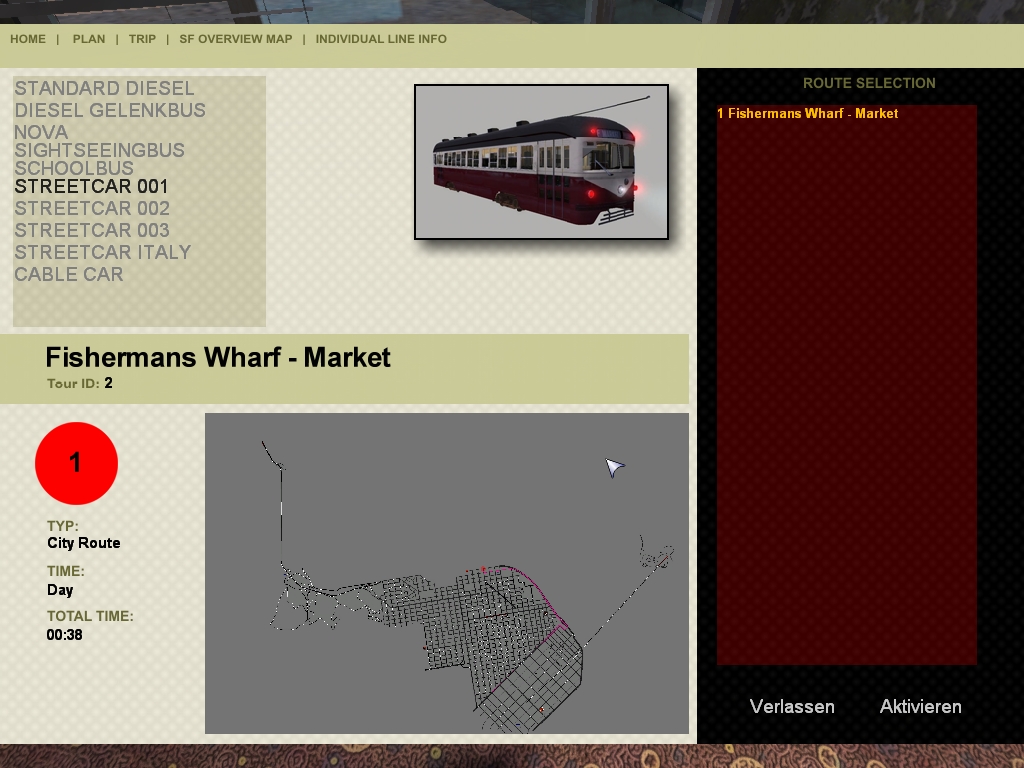Select STANDARD DIESEL vehicle
This screenshot has width=1024, height=768.
point(104,88)
